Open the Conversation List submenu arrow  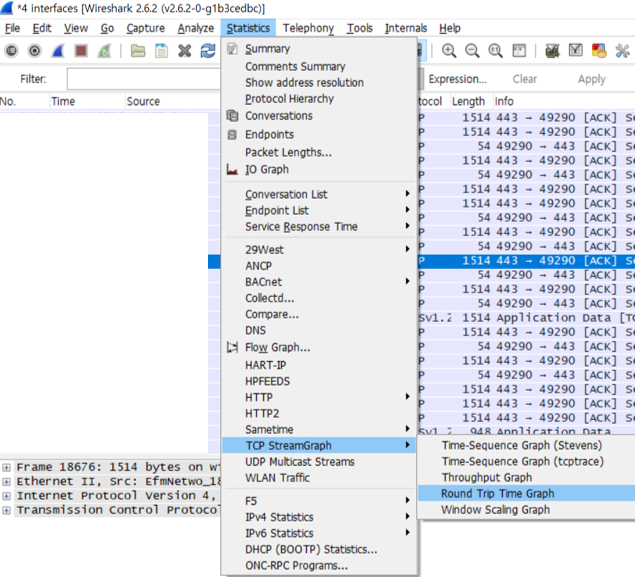408,194
